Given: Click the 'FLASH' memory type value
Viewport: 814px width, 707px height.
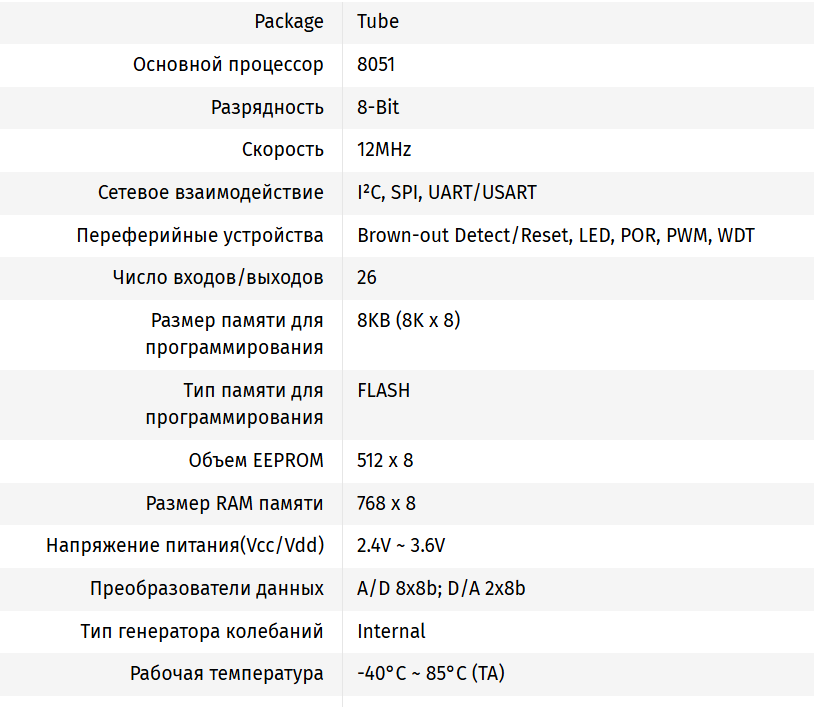Looking at the screenshot, I should pos(383,390).
